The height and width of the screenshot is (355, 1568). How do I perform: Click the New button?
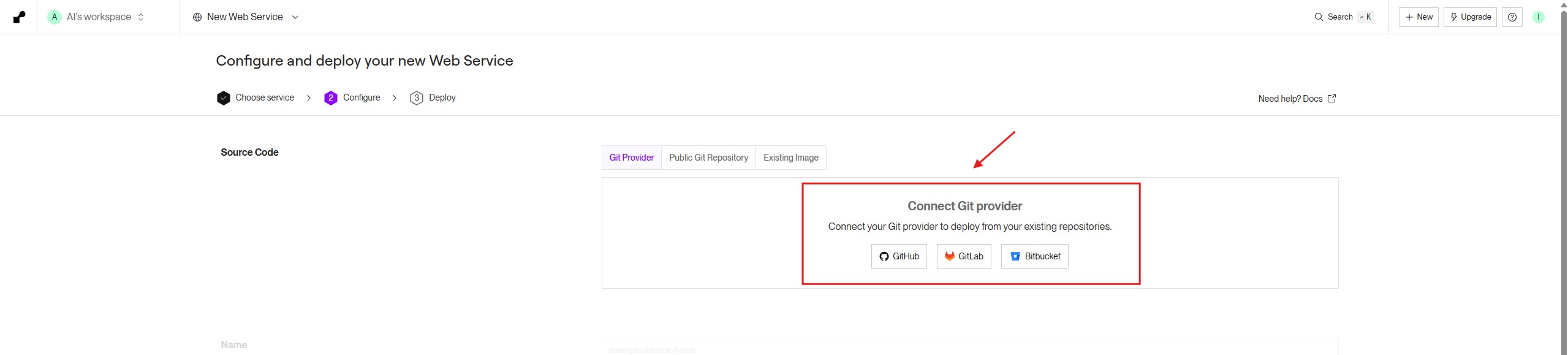(x=1418, y=17)
